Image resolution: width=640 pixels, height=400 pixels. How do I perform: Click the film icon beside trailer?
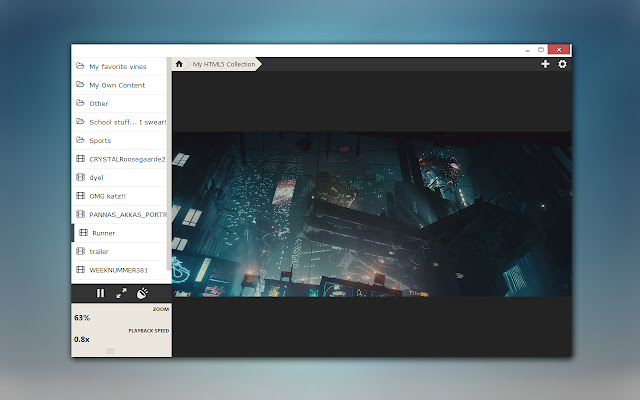(x=80, y=251)
